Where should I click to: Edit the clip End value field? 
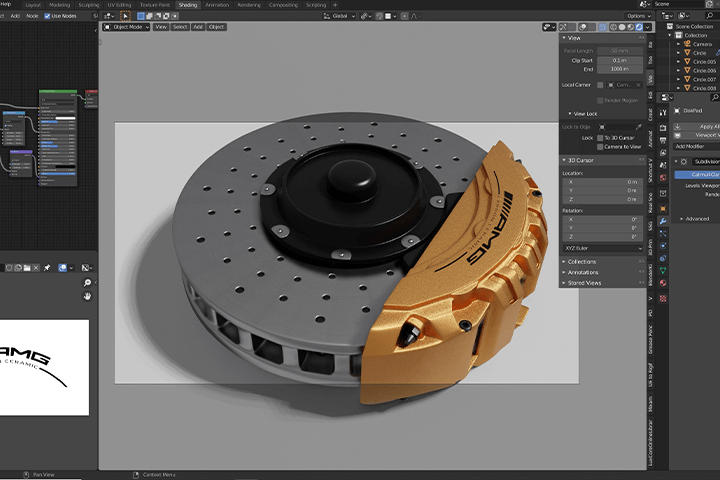619,69
